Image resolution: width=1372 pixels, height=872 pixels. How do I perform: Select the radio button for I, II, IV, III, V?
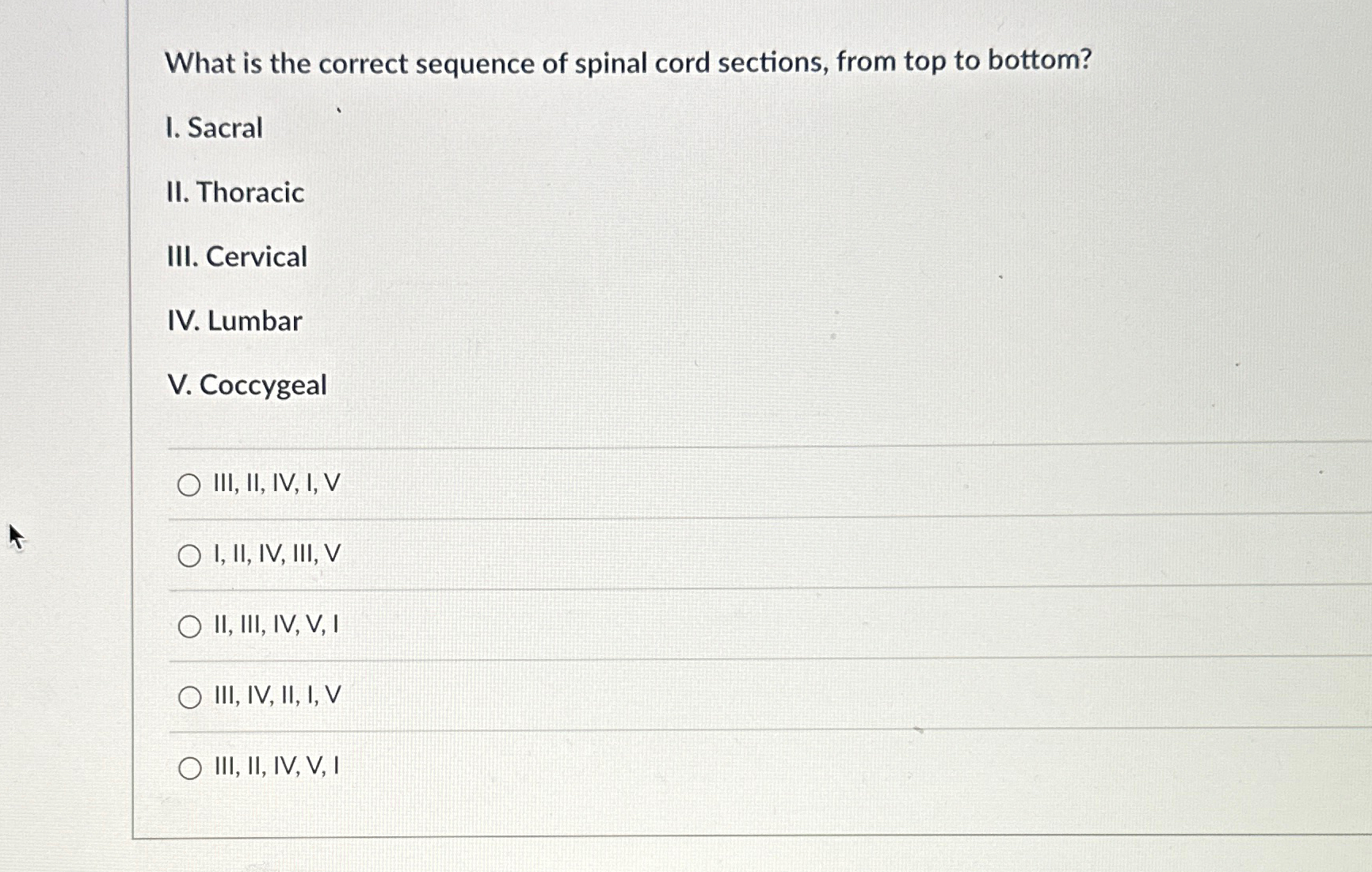pyautogui.click(x=189, y=557)
